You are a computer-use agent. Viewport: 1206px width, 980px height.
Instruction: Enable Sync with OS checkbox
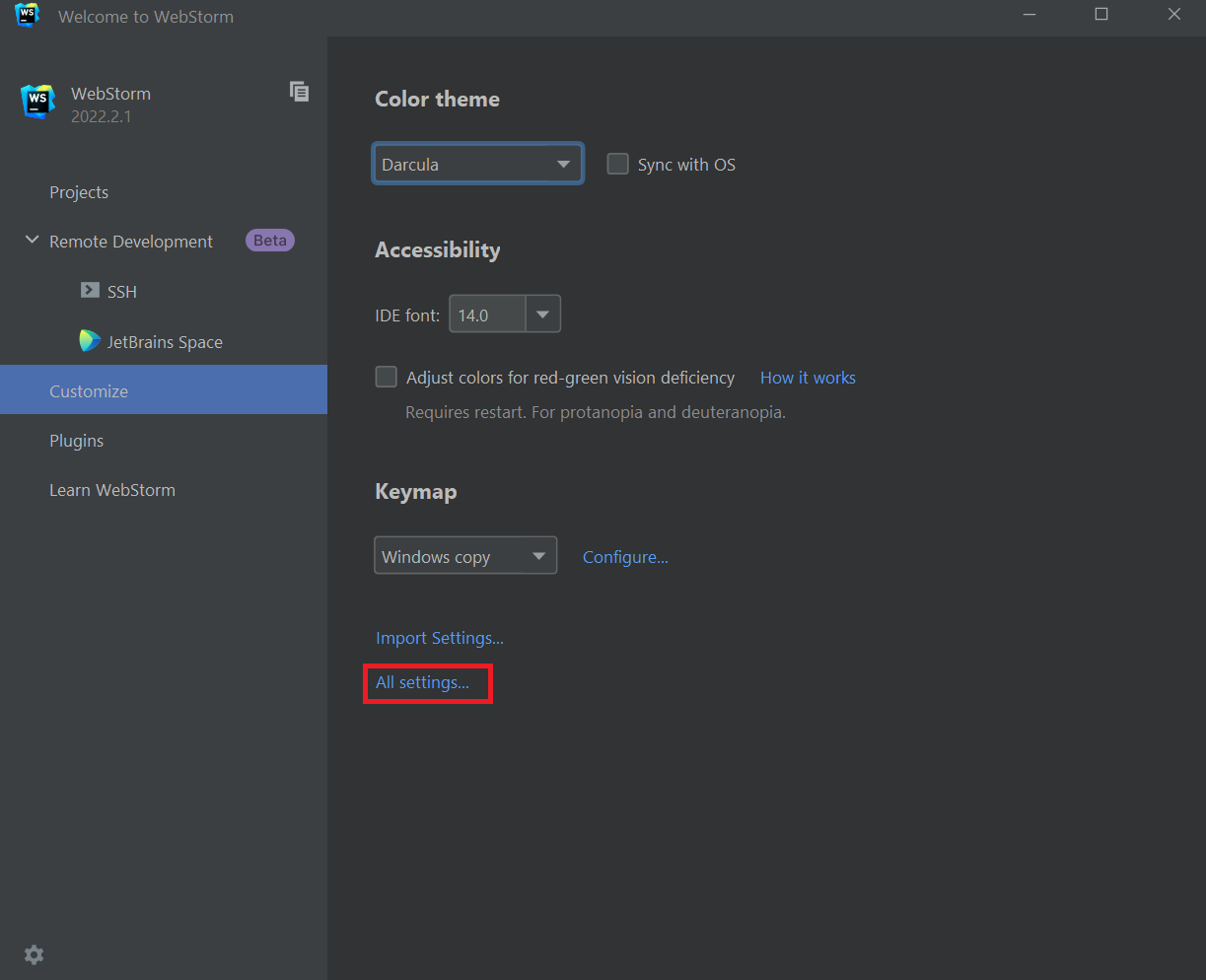pos(618,164)
